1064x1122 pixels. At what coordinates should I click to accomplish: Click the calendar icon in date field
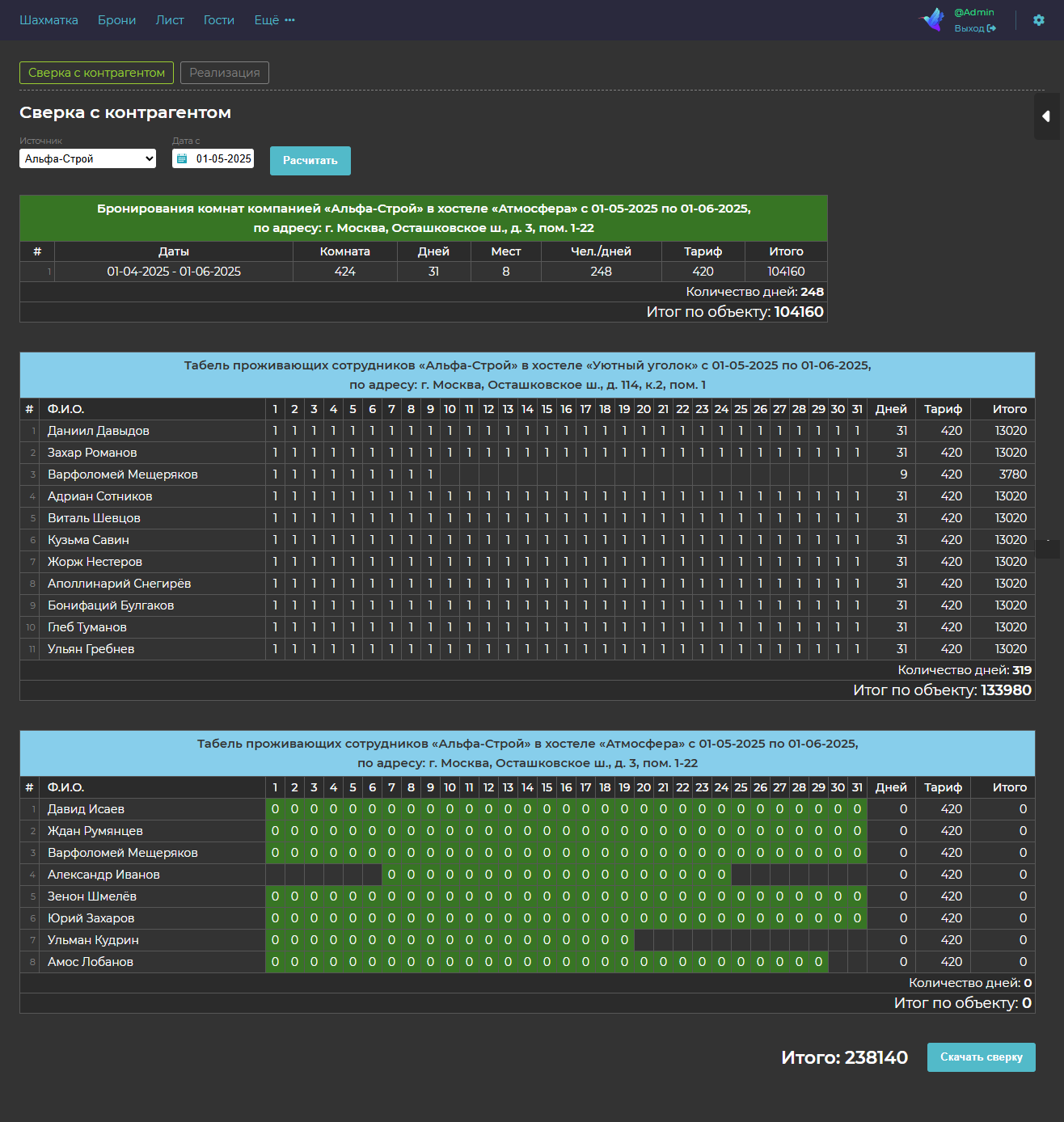[182, 159]
